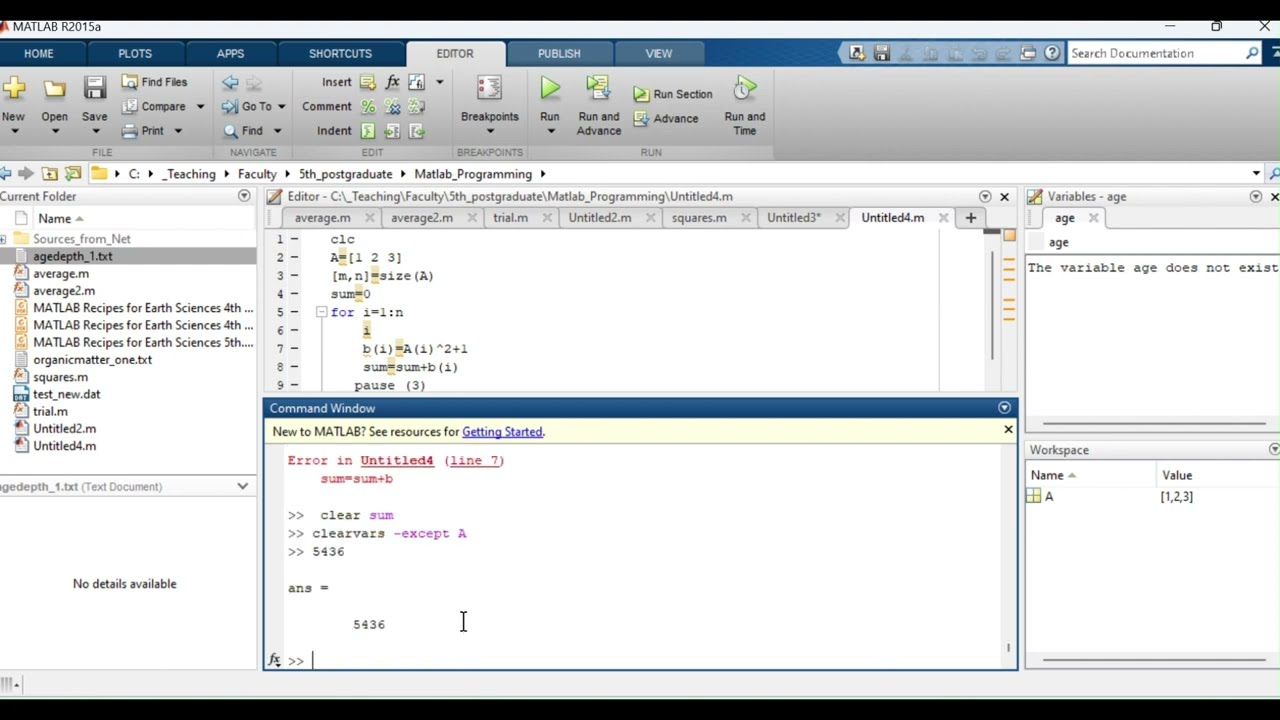The width and height of the screenshot is (1280, 720).
Task: Switch to the VIEW tab
Action: [x=659, y=54]
